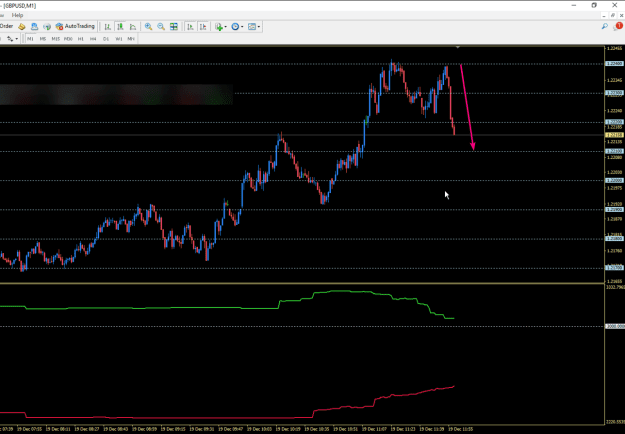Click the globe signals icon beside AutoTrading
Viewport: 625px width, 434px height.
[x=47, y=27]
